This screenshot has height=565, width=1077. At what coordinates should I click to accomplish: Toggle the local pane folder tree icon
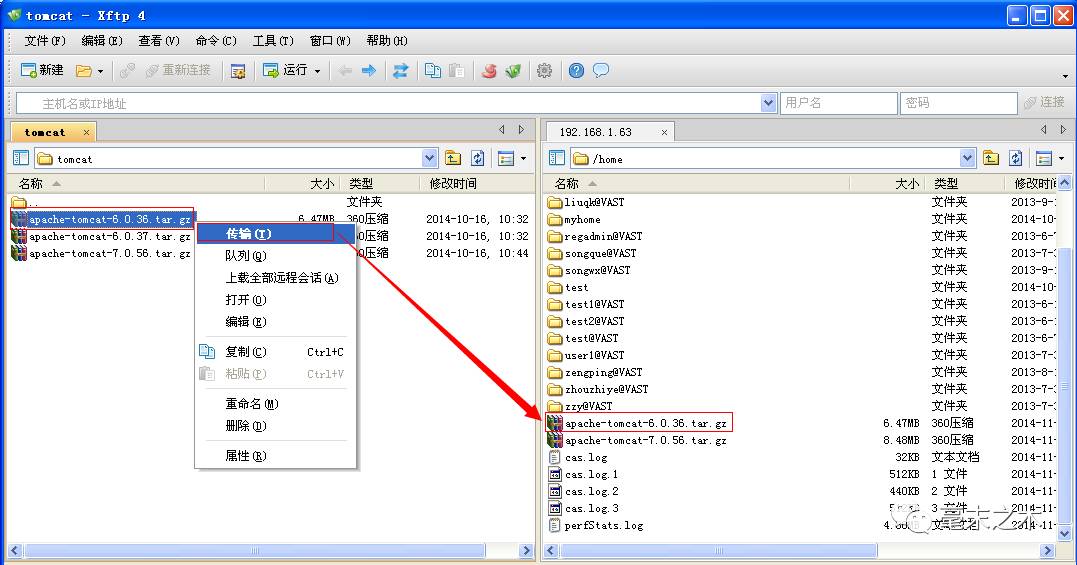(21, 159)
